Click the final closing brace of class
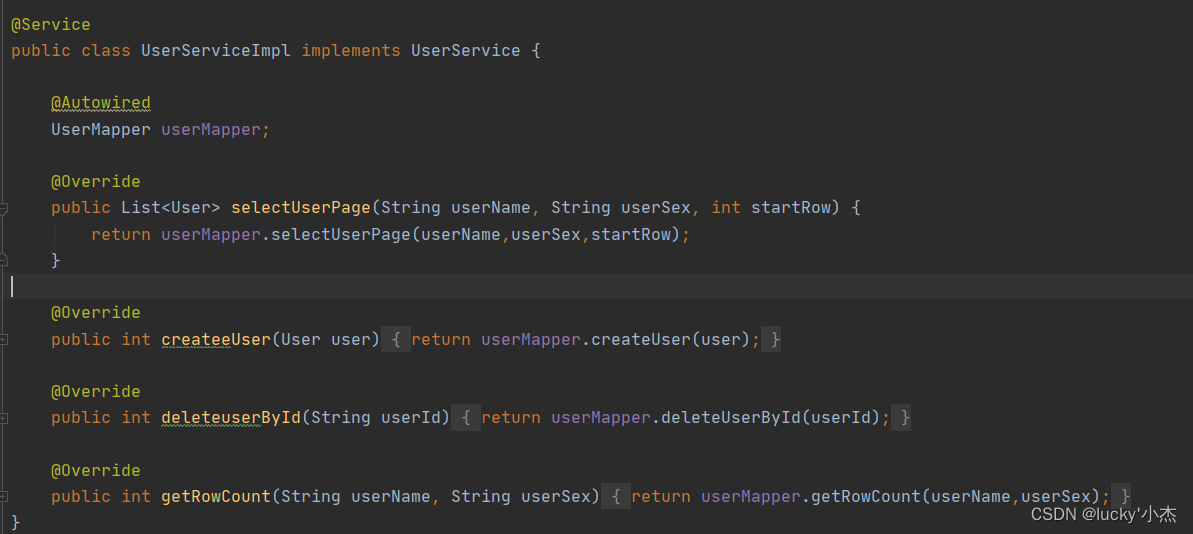Viewport: 1193px width, 534px height. click(15, 523)
